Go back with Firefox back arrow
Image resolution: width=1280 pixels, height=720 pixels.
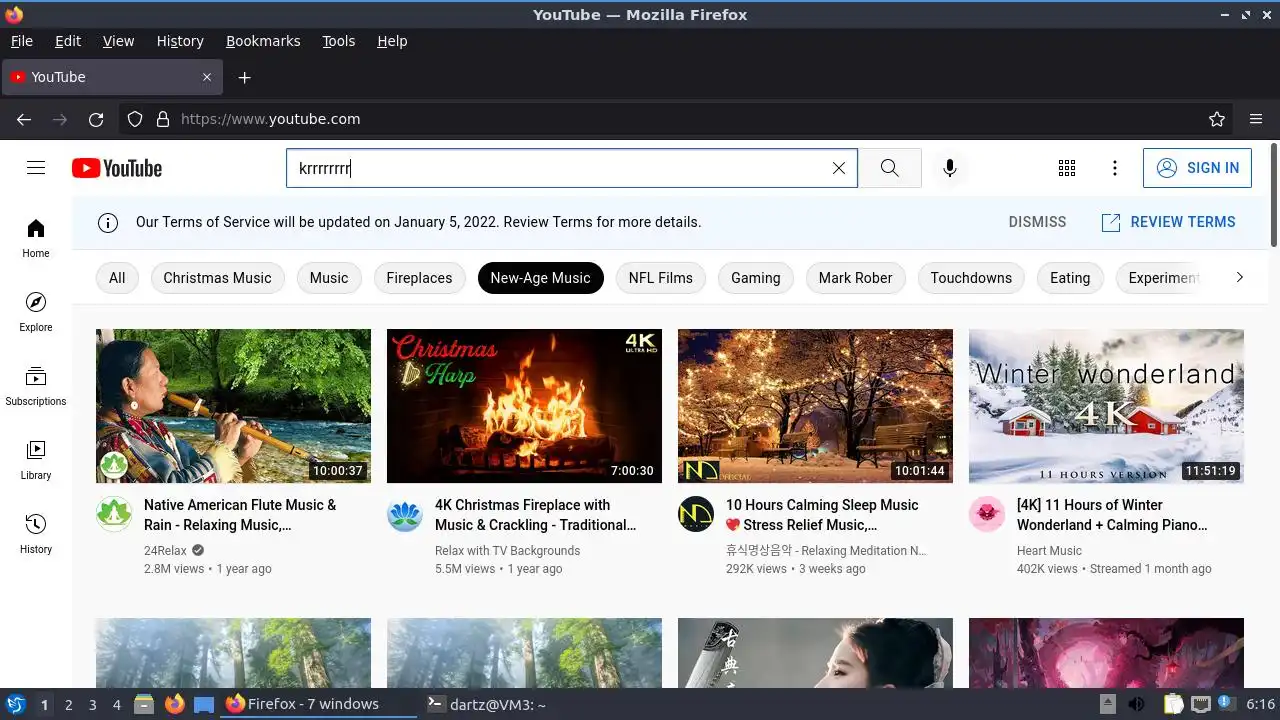click(24, 119)
